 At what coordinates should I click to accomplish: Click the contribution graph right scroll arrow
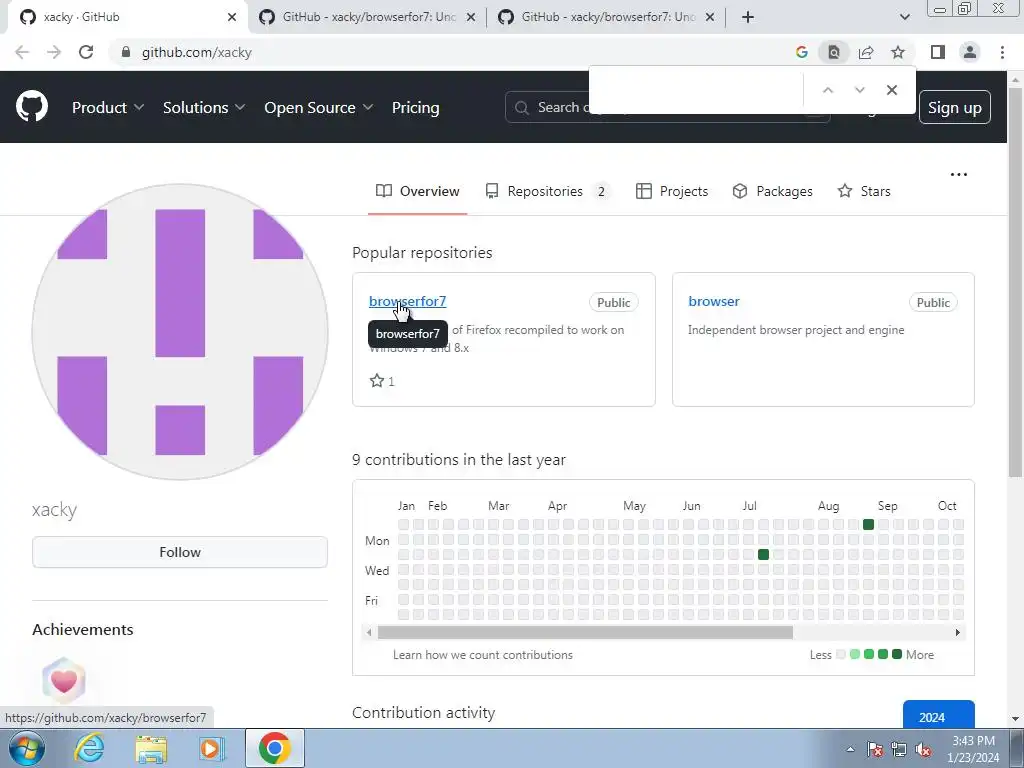pos(957,632)
